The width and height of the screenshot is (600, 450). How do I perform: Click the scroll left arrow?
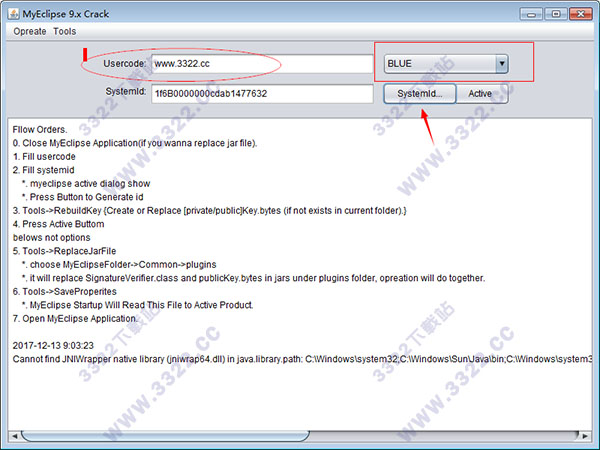click(15, 436)
